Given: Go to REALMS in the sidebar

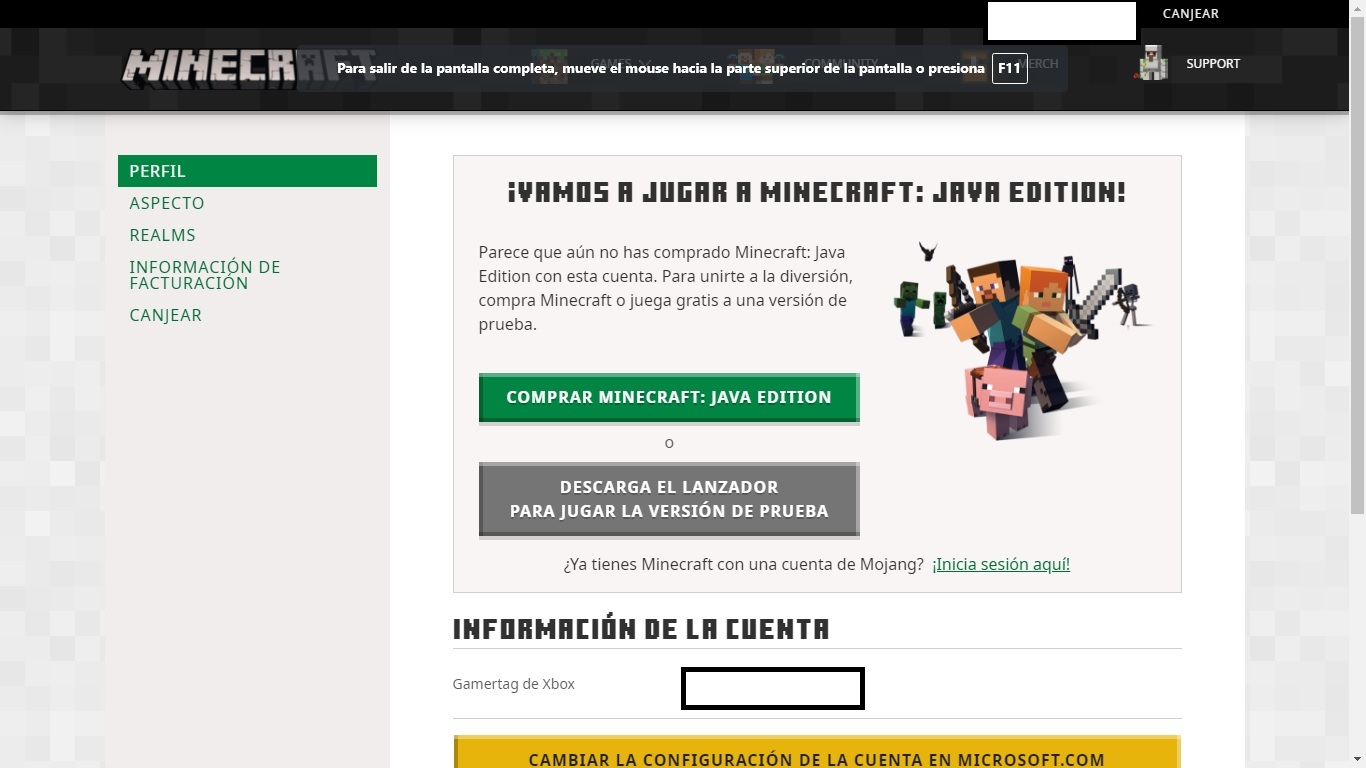Looking at the screenshot, I should pos(162,235).
